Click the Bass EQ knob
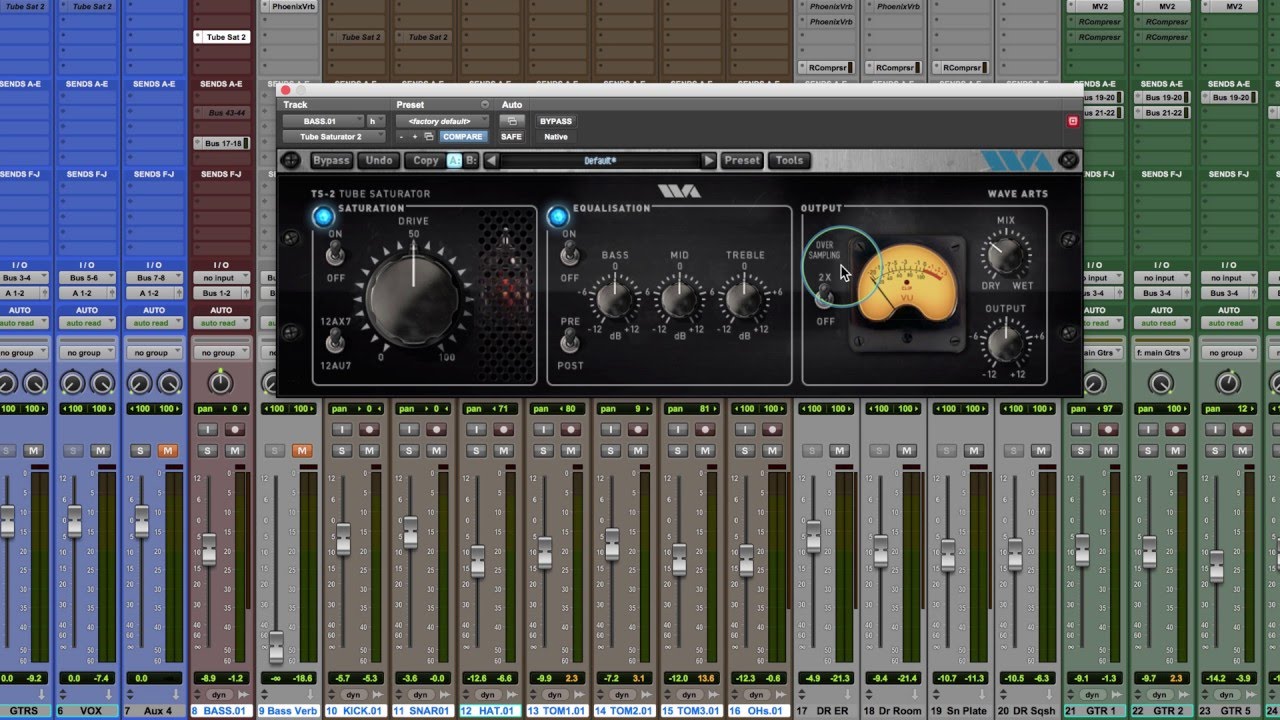 614,298
